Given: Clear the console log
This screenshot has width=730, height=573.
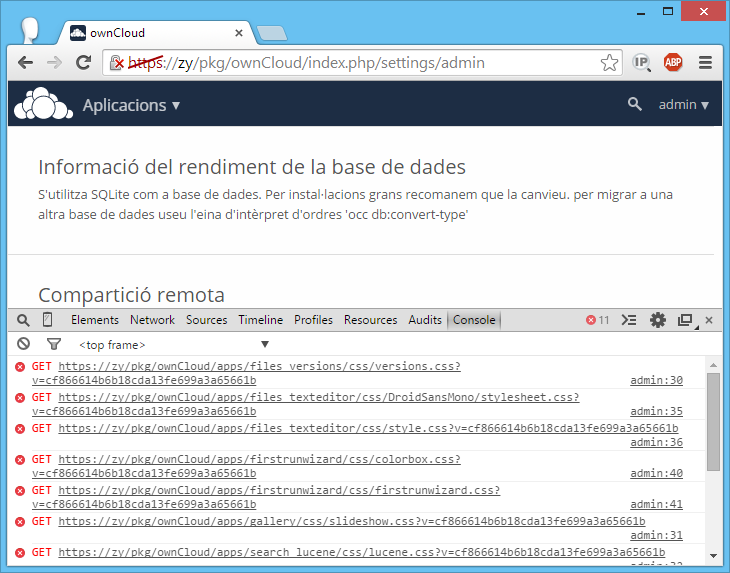Looking at the screenshot, I should click(23, 344).
